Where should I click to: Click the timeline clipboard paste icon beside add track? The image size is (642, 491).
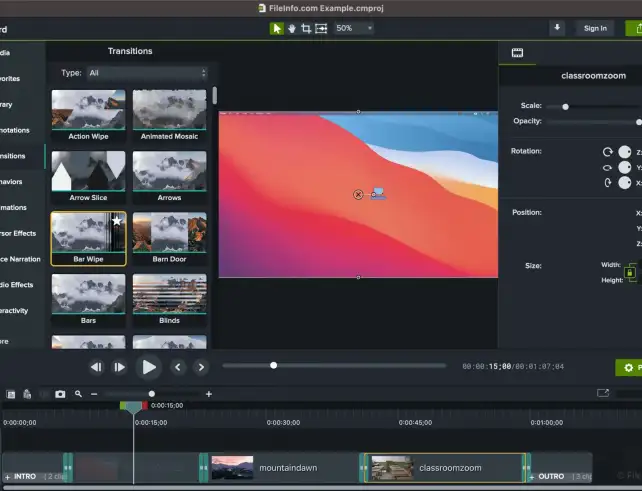(x=27, y=394)
